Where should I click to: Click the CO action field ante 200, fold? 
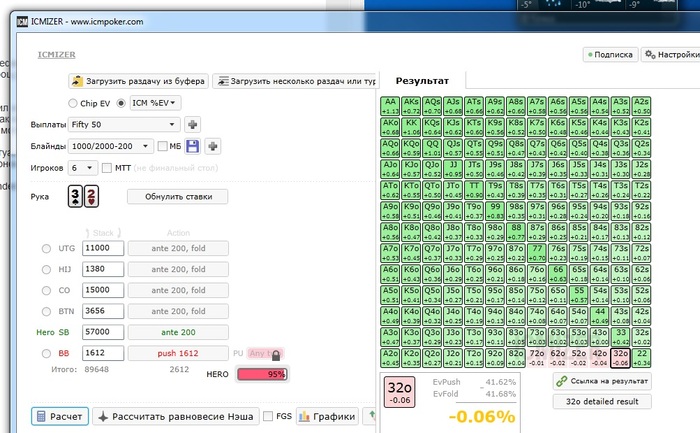[178, 290]
